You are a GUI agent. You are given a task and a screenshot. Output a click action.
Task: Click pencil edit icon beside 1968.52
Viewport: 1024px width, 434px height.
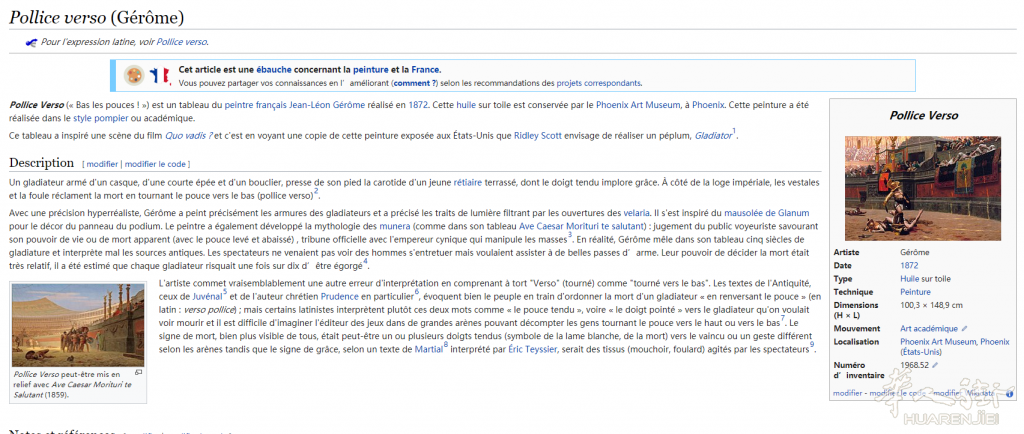936,365
